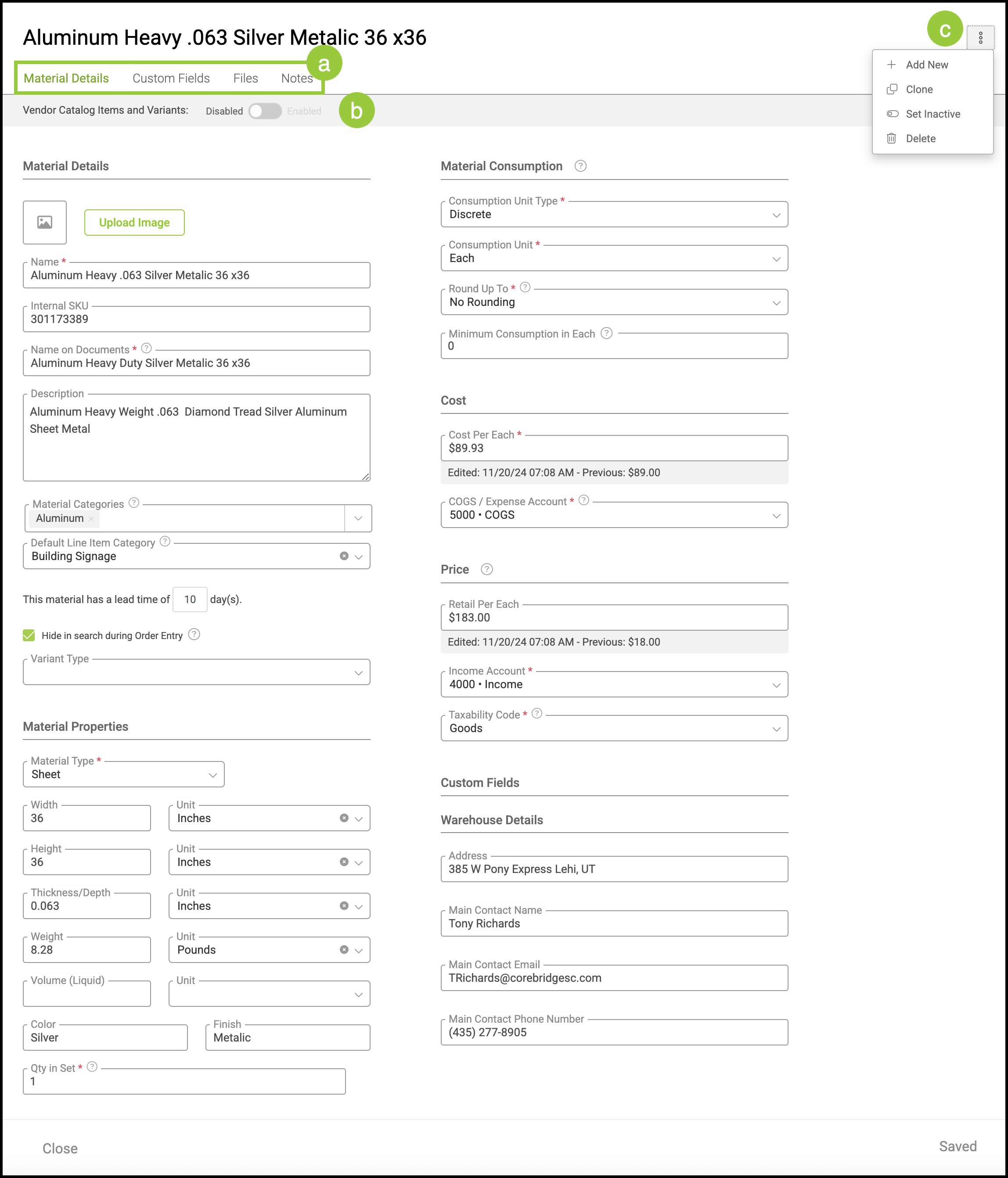Click help icon beside Material Consumption heading
This screenshot has width=1008, height=1178.
coord(580,166)
